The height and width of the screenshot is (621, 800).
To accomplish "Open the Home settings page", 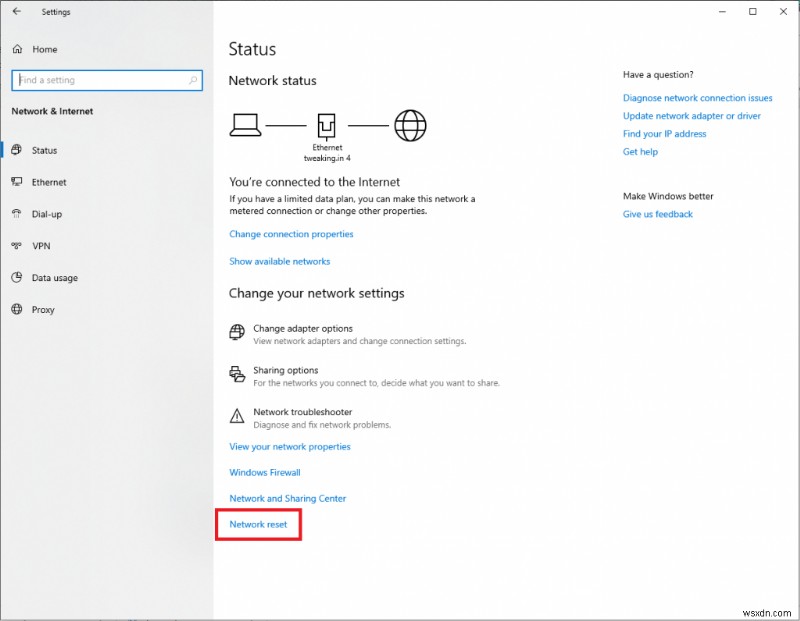I will coord(44,49).
